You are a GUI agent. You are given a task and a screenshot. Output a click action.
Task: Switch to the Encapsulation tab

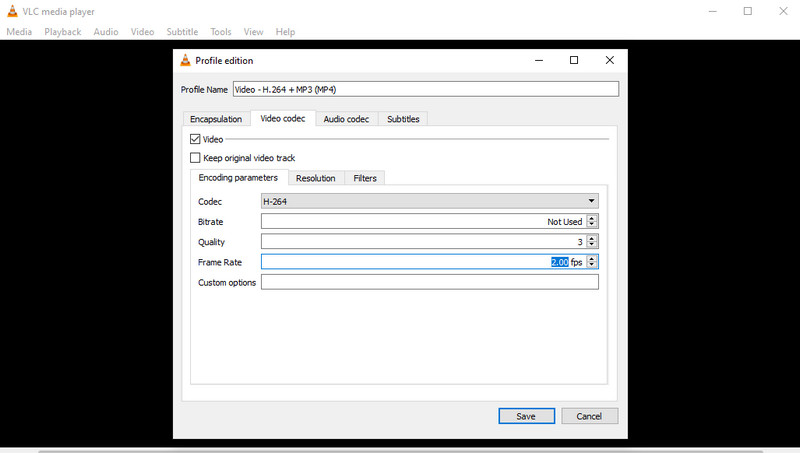pyautogui.click(x=216, y=119)
